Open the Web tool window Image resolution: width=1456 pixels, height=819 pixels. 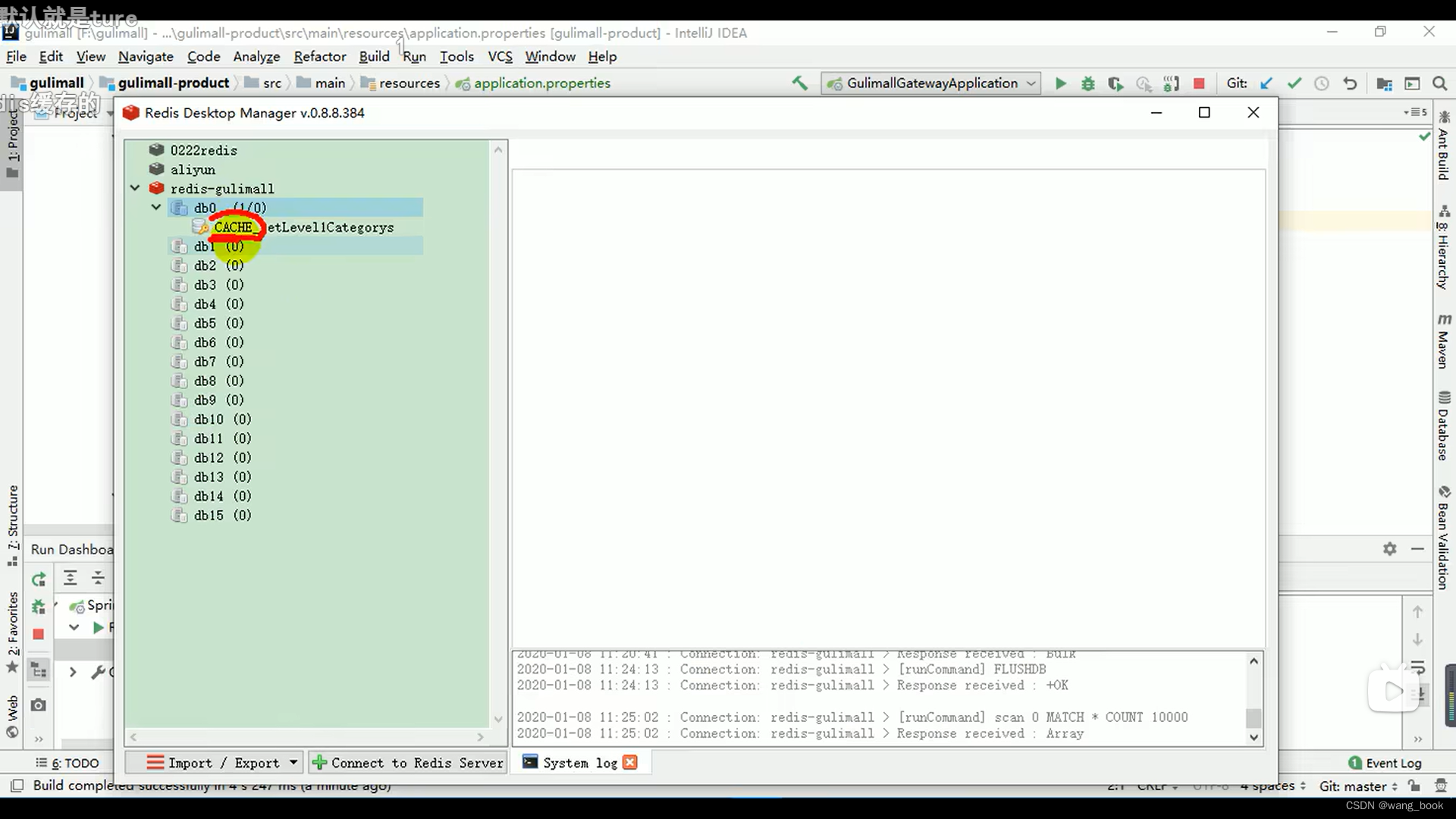(x=13, y=716)
